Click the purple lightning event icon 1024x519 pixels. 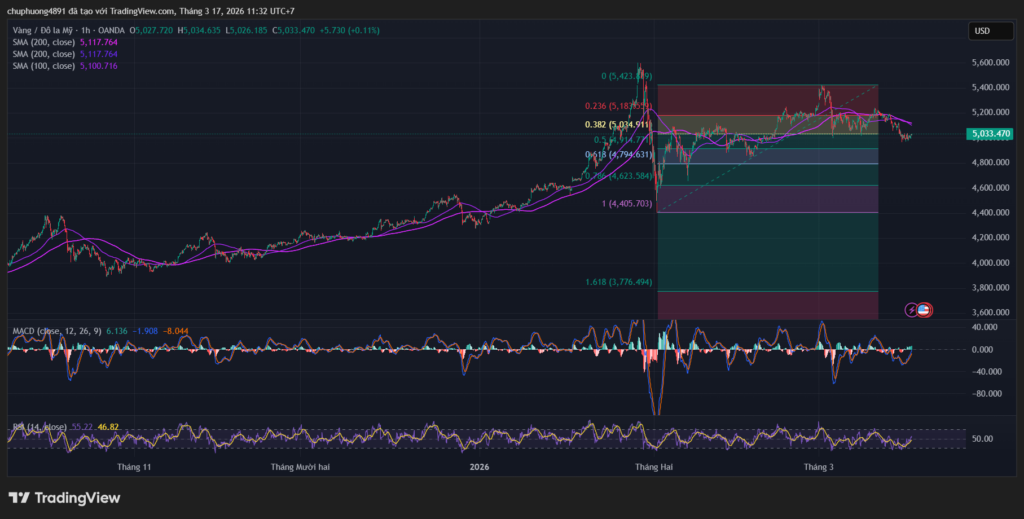click(911, 310)
